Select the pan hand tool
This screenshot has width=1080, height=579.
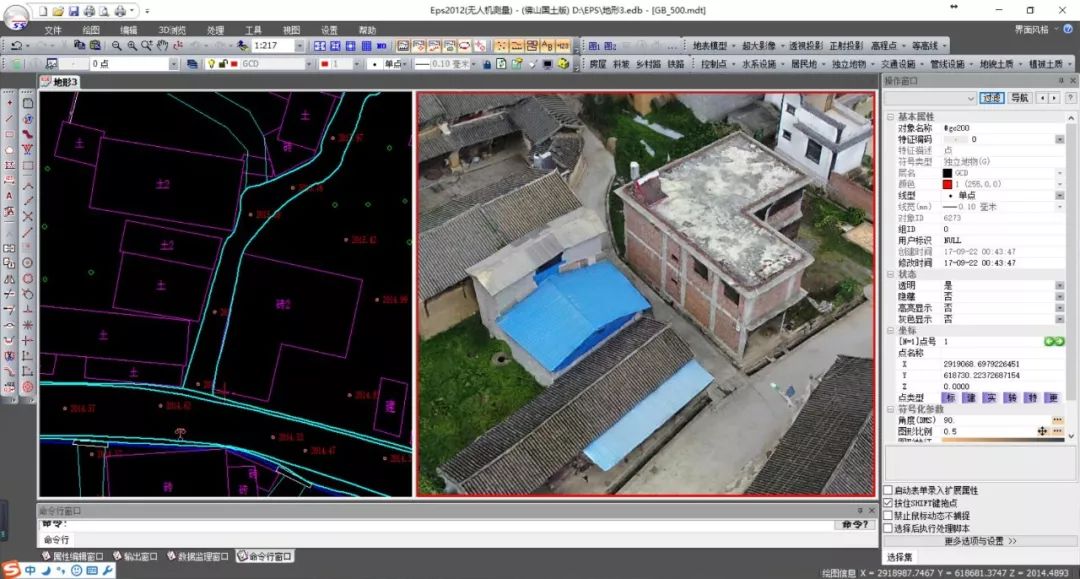coord(163,46)
